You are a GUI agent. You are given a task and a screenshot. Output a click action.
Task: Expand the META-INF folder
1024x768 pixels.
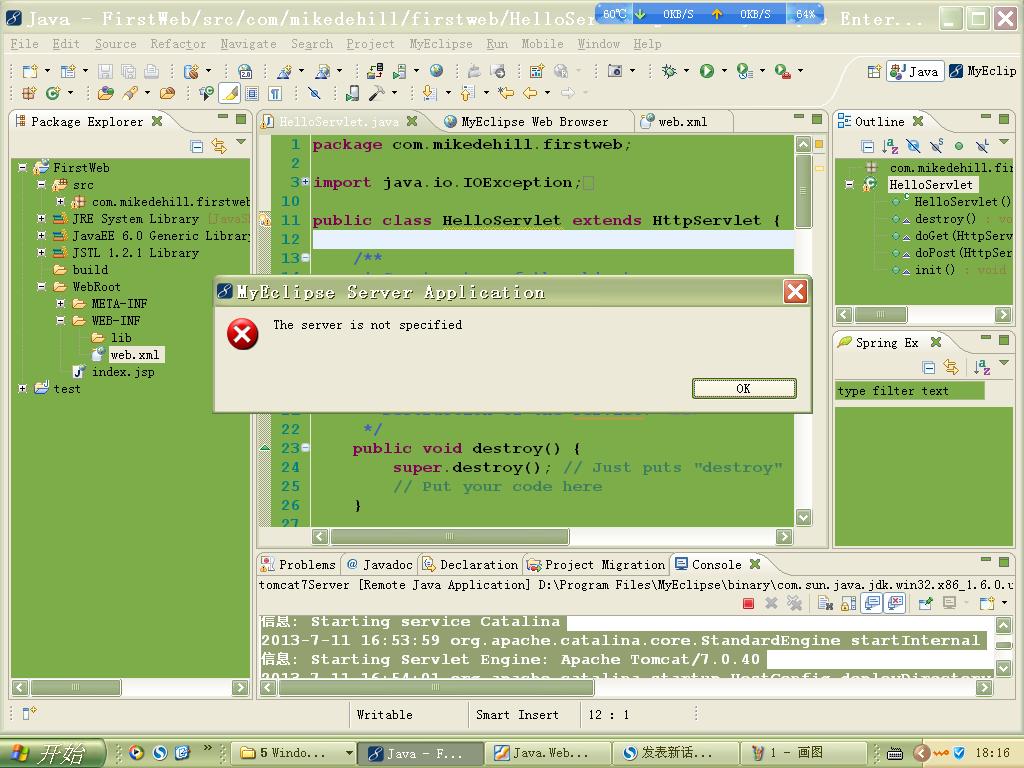(x=60, y=304)
